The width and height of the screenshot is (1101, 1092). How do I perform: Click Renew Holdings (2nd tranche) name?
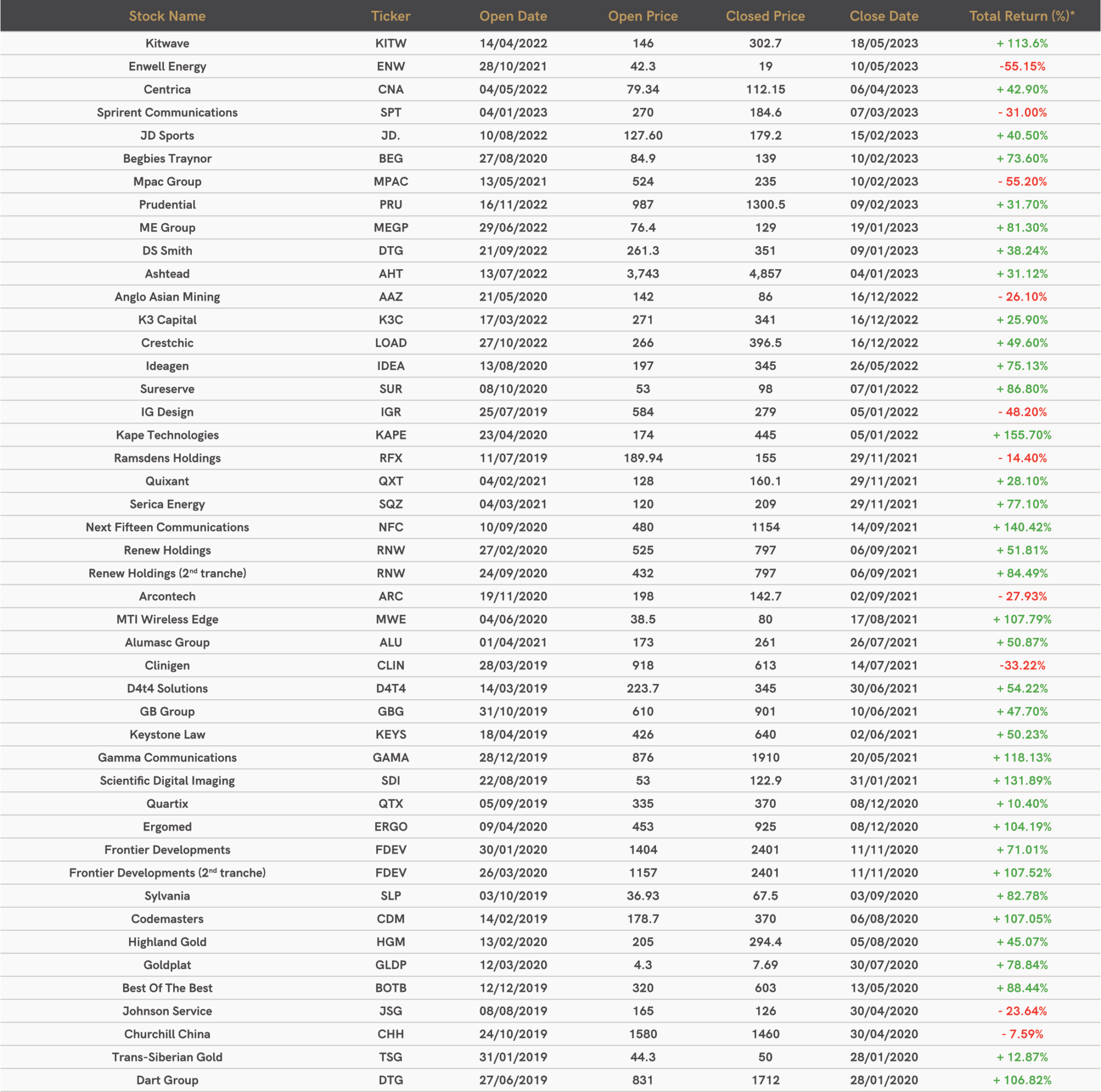tap(167, 573)
